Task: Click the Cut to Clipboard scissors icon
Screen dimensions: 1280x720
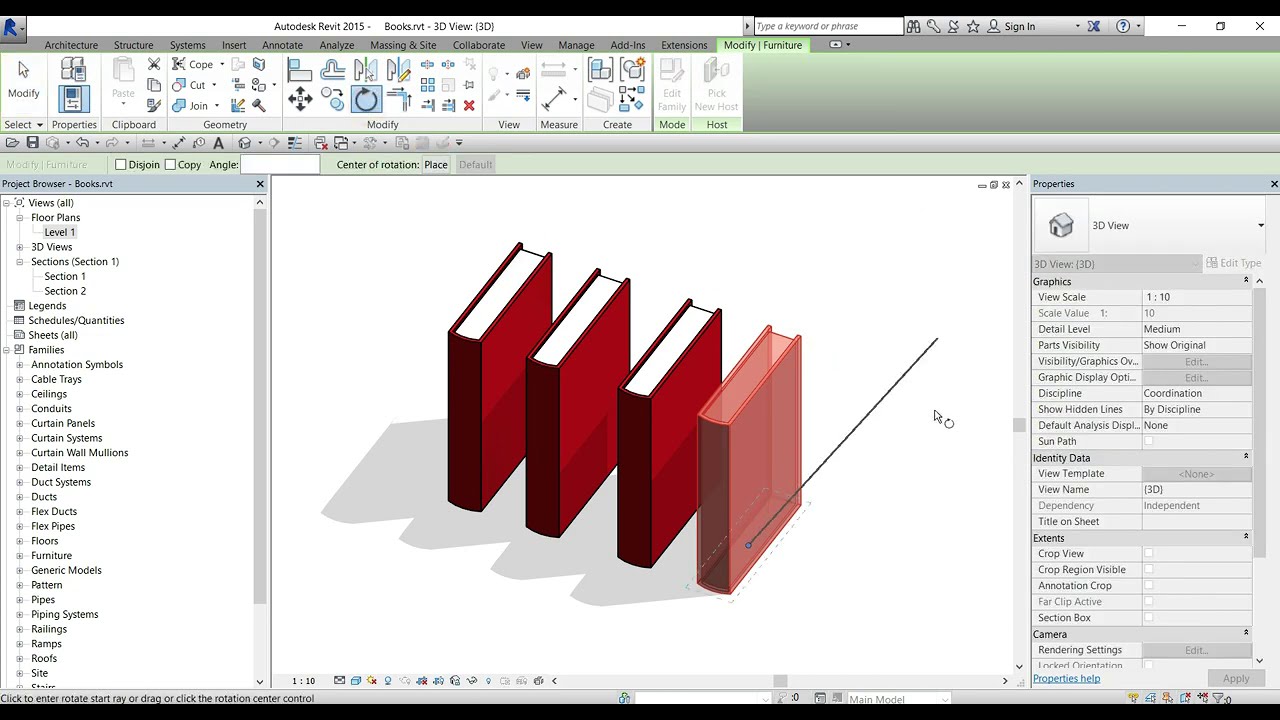Action: [x=154, y=64]
